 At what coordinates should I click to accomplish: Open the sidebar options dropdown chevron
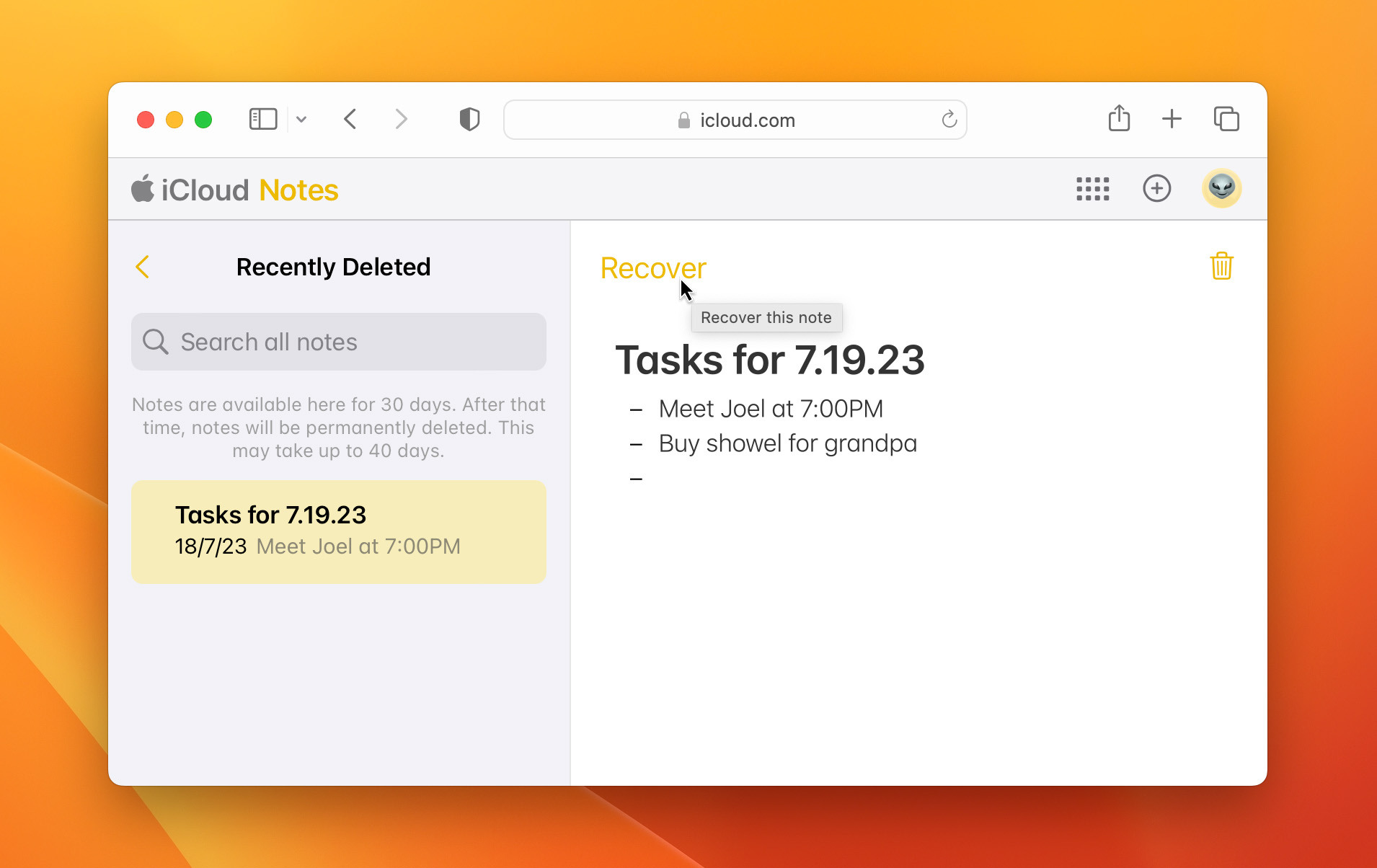301,120
